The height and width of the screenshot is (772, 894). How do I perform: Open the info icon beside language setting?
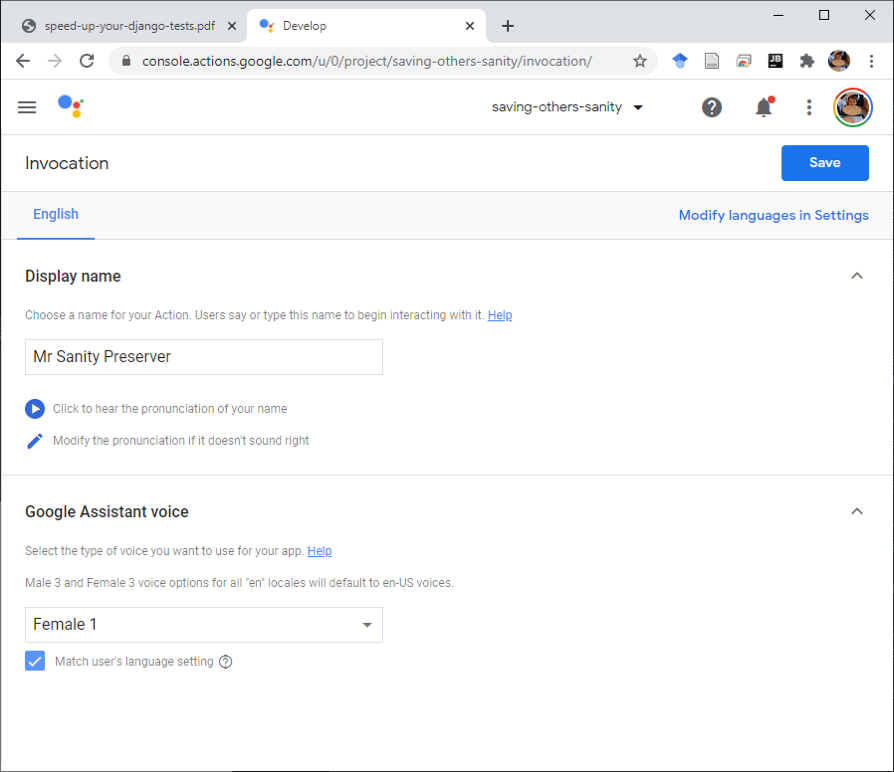pyautogui.click(x=226, y=661)
